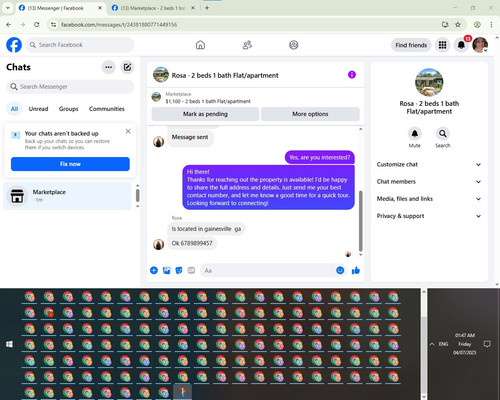Show hidden system tray icons chevron
Screen dimensions: 500x400
coord(432,344)
